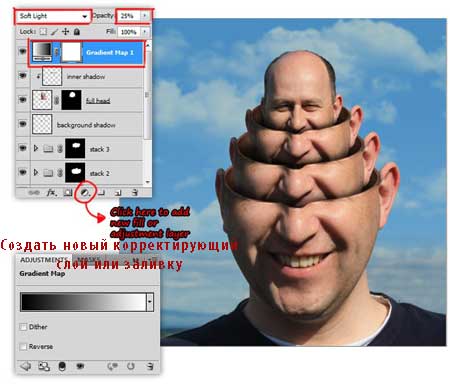Screen dimensions: 450x384
Task: Enable Lock position move icon
Action: pos(66,32)
